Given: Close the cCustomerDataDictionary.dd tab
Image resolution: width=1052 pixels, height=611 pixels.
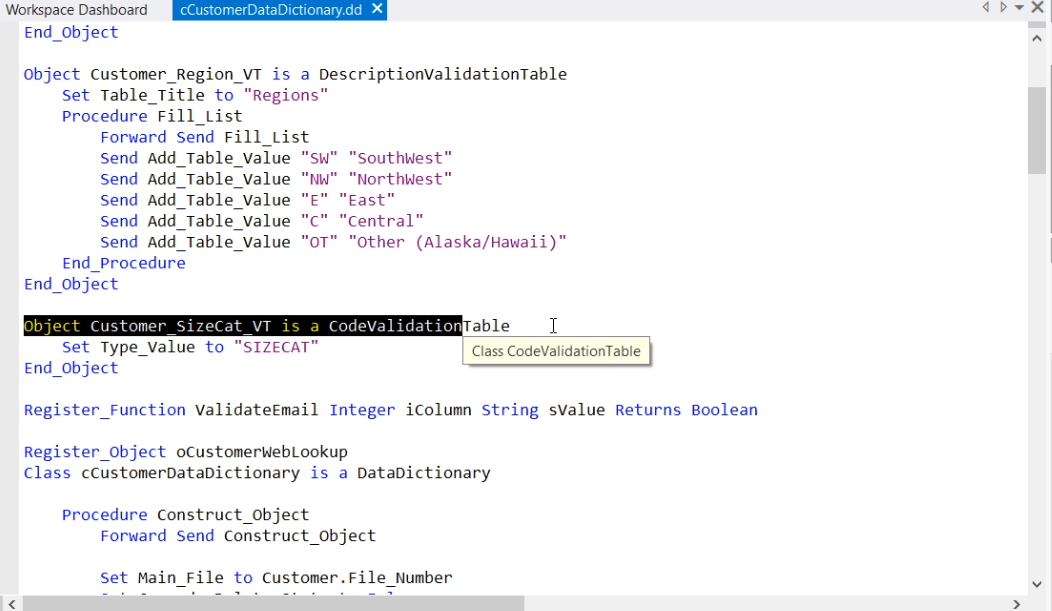Looking at the screenshot, I should 376,9.
